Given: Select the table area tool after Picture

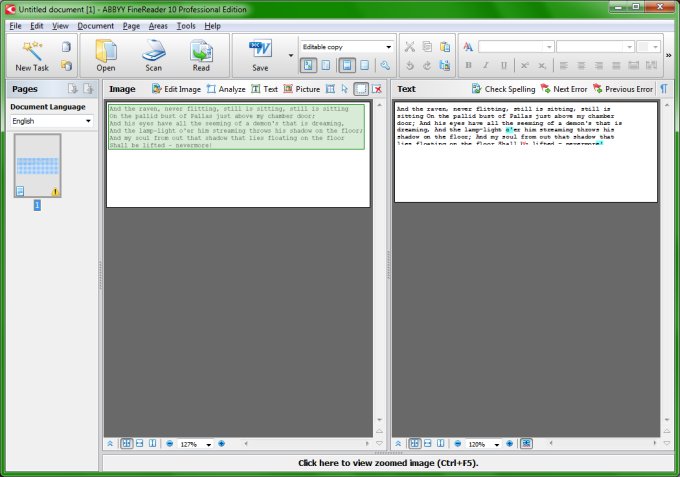Looking at the screenshot, I should (x=330, y=89).
